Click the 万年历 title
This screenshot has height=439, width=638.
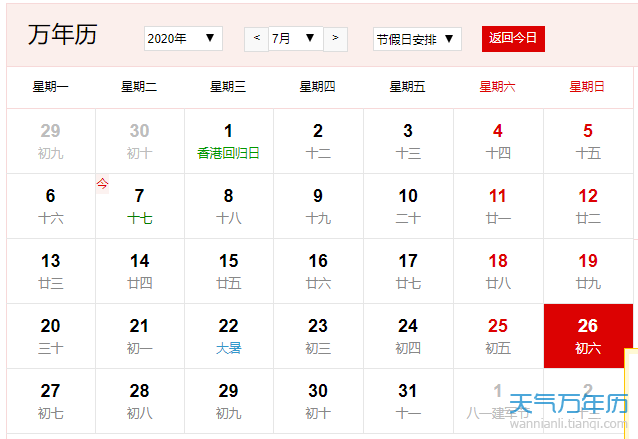(x=63, y=34)
